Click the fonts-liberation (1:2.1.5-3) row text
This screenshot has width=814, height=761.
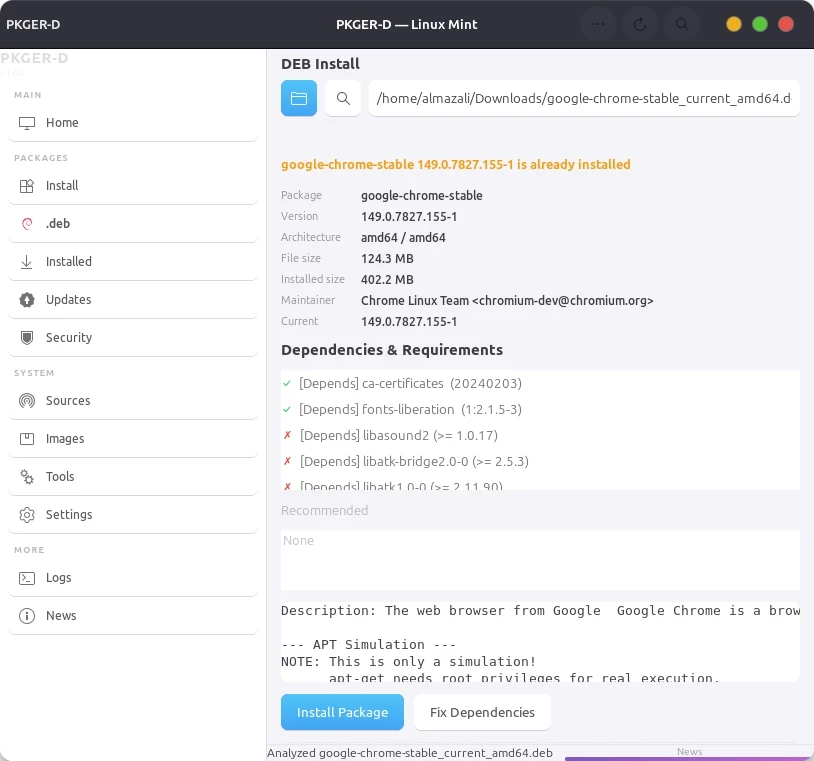tap(410, 410)
